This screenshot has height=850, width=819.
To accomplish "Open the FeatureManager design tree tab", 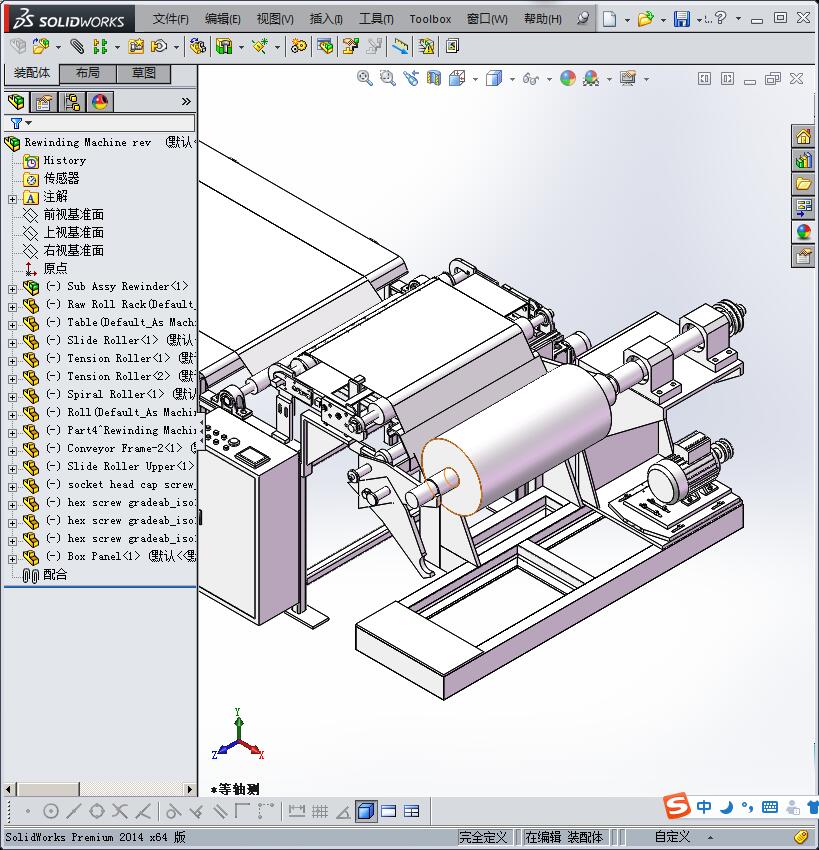I will tap(16, 102).
